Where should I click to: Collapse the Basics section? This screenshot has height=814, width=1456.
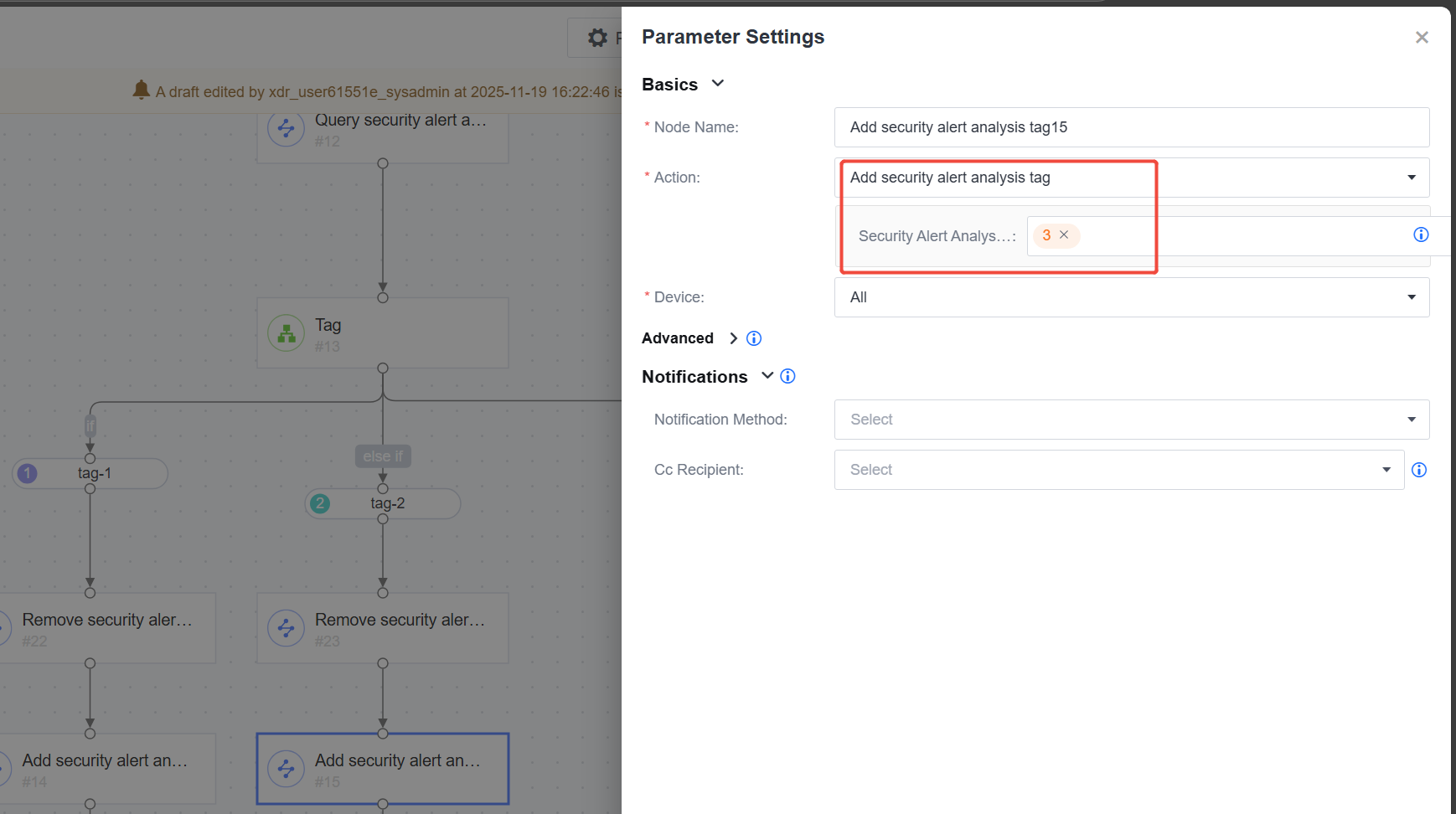click(718, 84)
